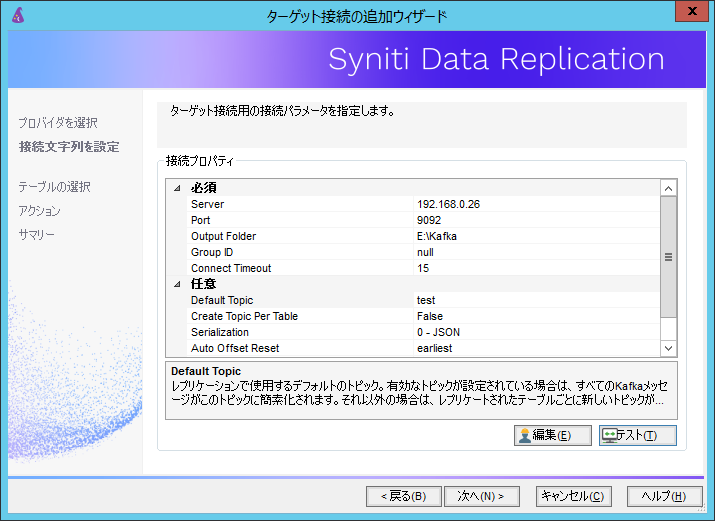This screenshot has width=715, height=521.
Task: Select the Create Topic Per Table value False
Action: [536, 316]
